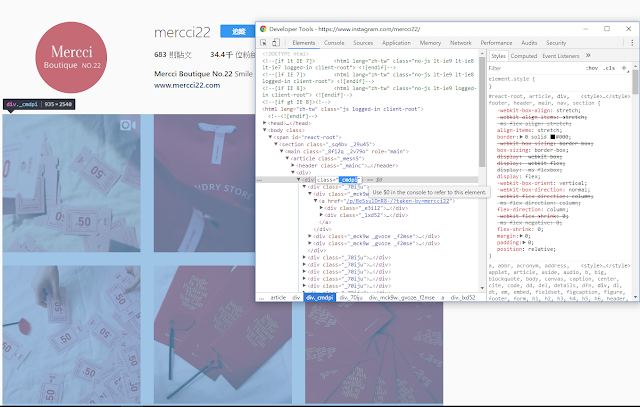Click the href link taken-by=mercci22

tap(398, 201)
